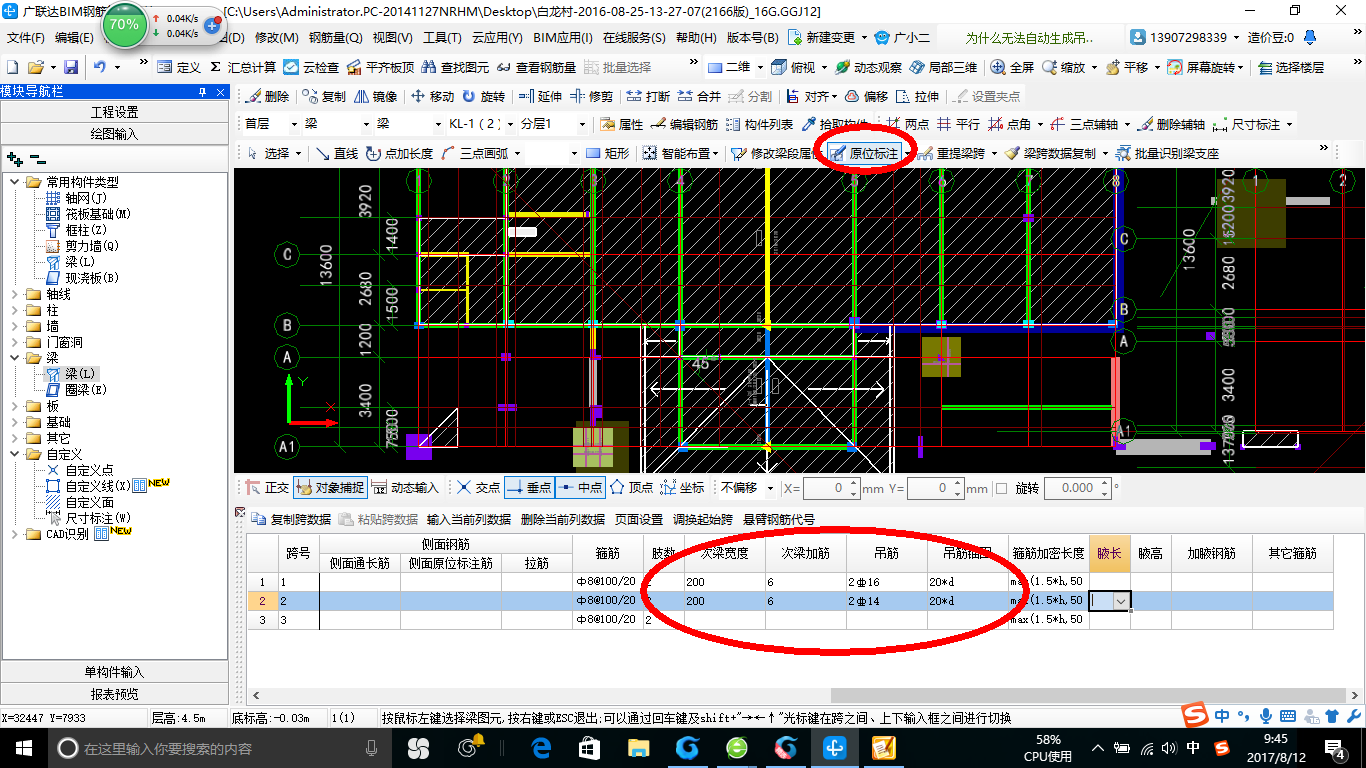Open the 视图(V) menu
The image size is (1366, 768).
[392, 38]
